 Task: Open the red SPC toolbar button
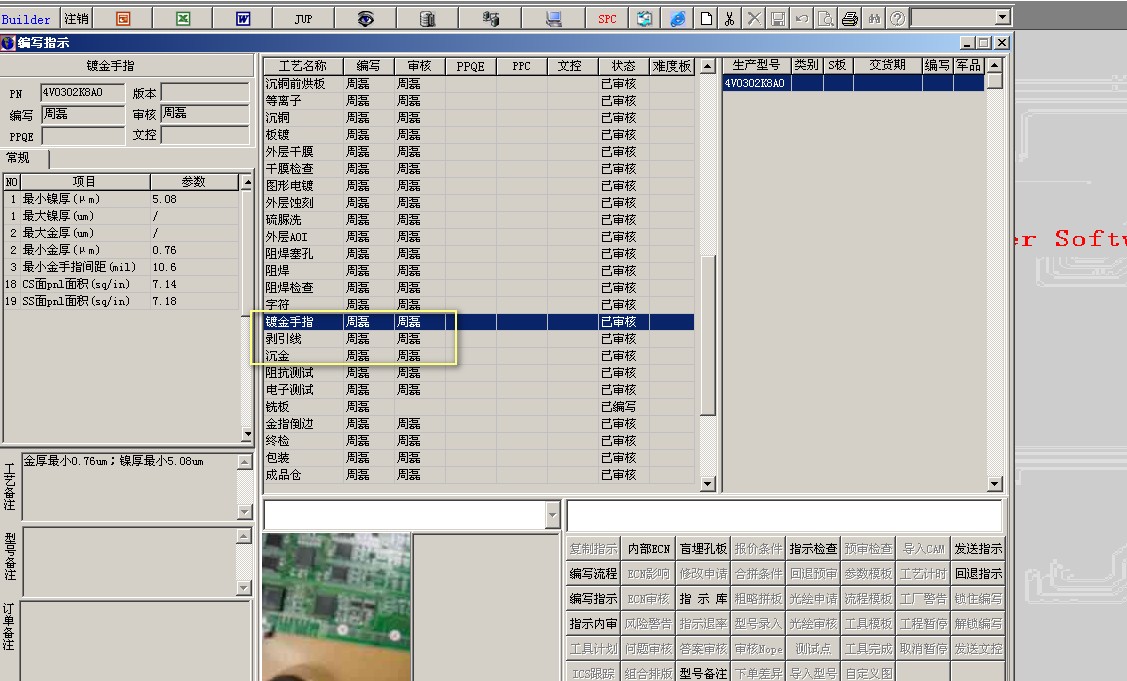point(607,19)
